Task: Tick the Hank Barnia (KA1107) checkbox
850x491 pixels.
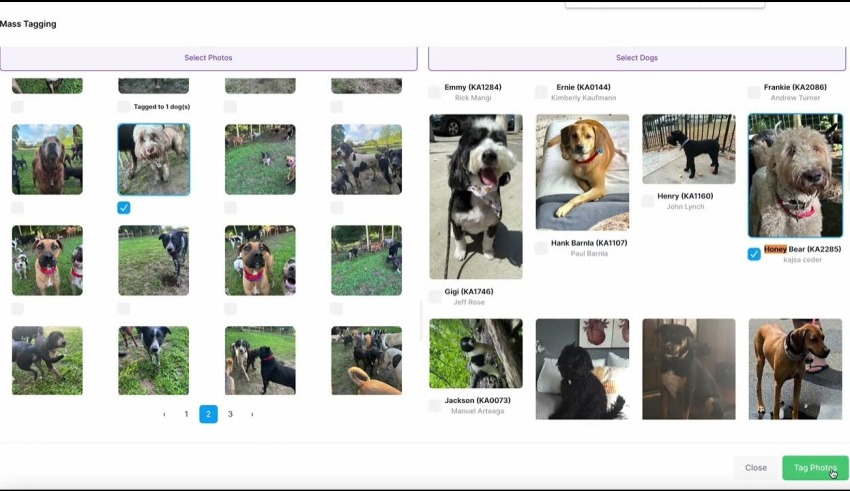Action: [541, 248]
